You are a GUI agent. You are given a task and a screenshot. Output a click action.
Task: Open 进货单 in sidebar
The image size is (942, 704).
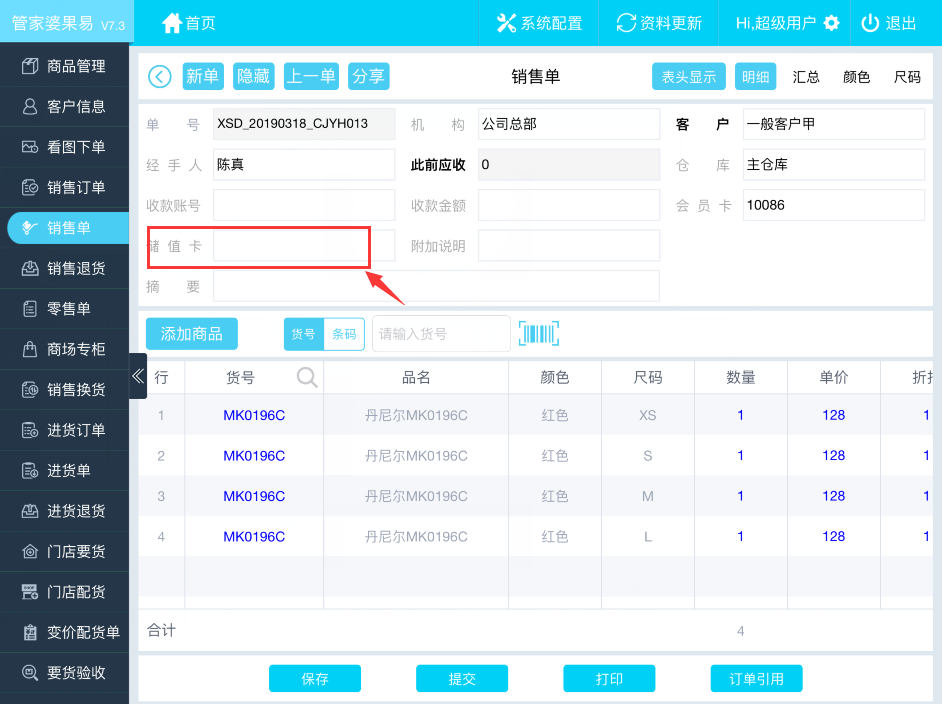[65, 470]
